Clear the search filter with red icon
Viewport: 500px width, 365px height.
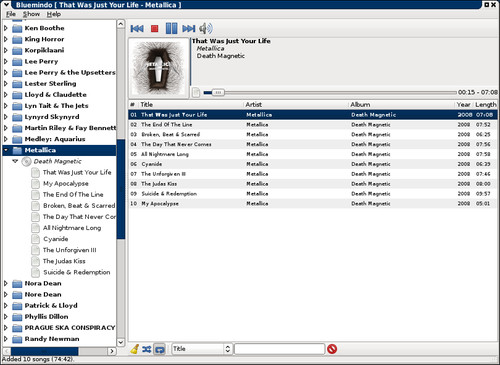[332, 349]
